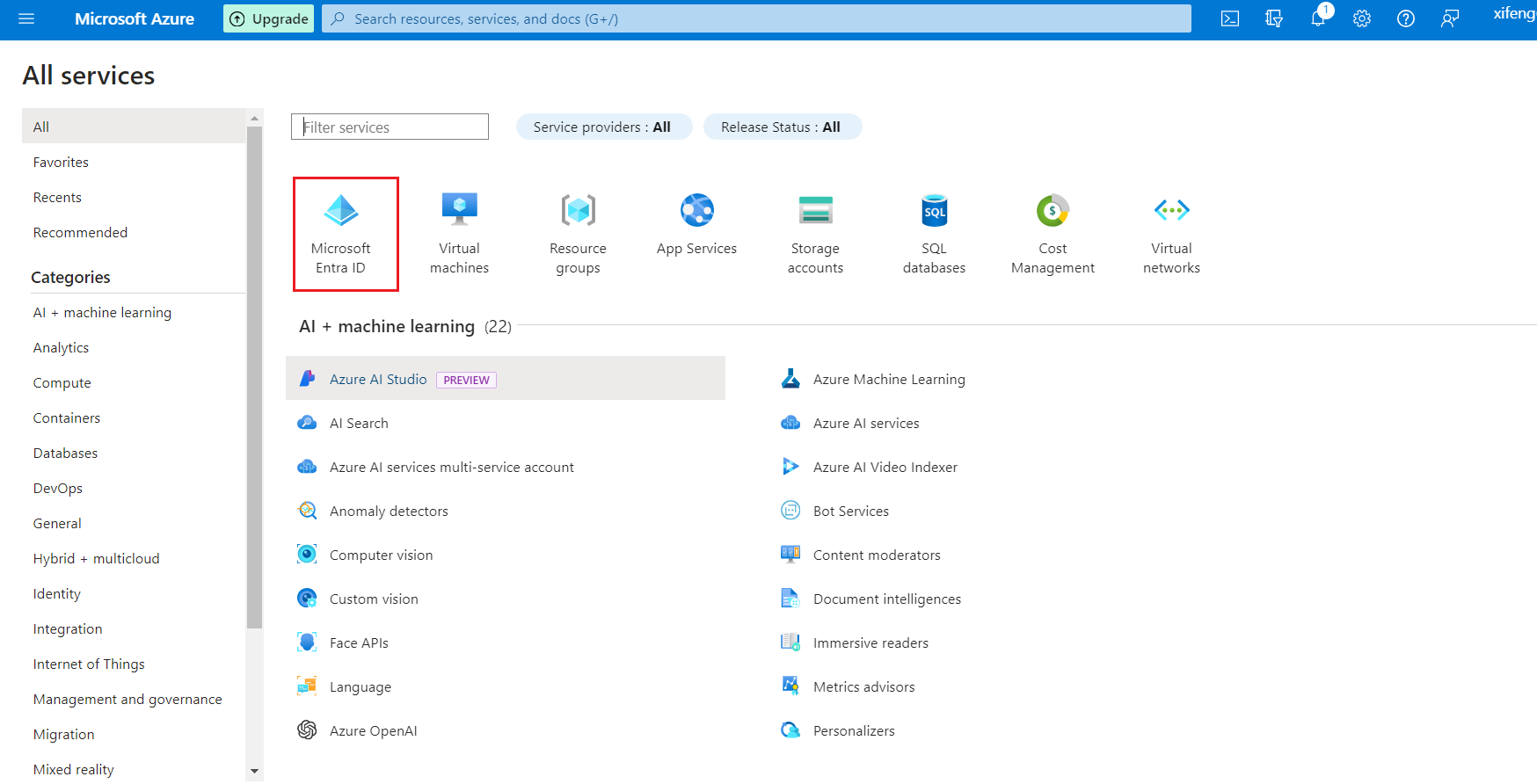Click the Custom vision icon
This screenshot has height=784, width=1537.
coord(307,599)
